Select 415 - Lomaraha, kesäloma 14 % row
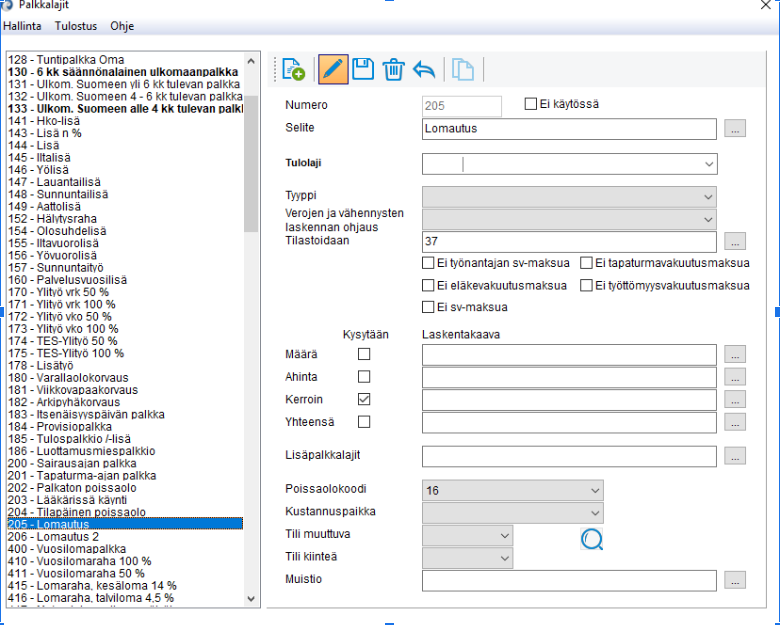780x625 pixels. tap(125, 585)
